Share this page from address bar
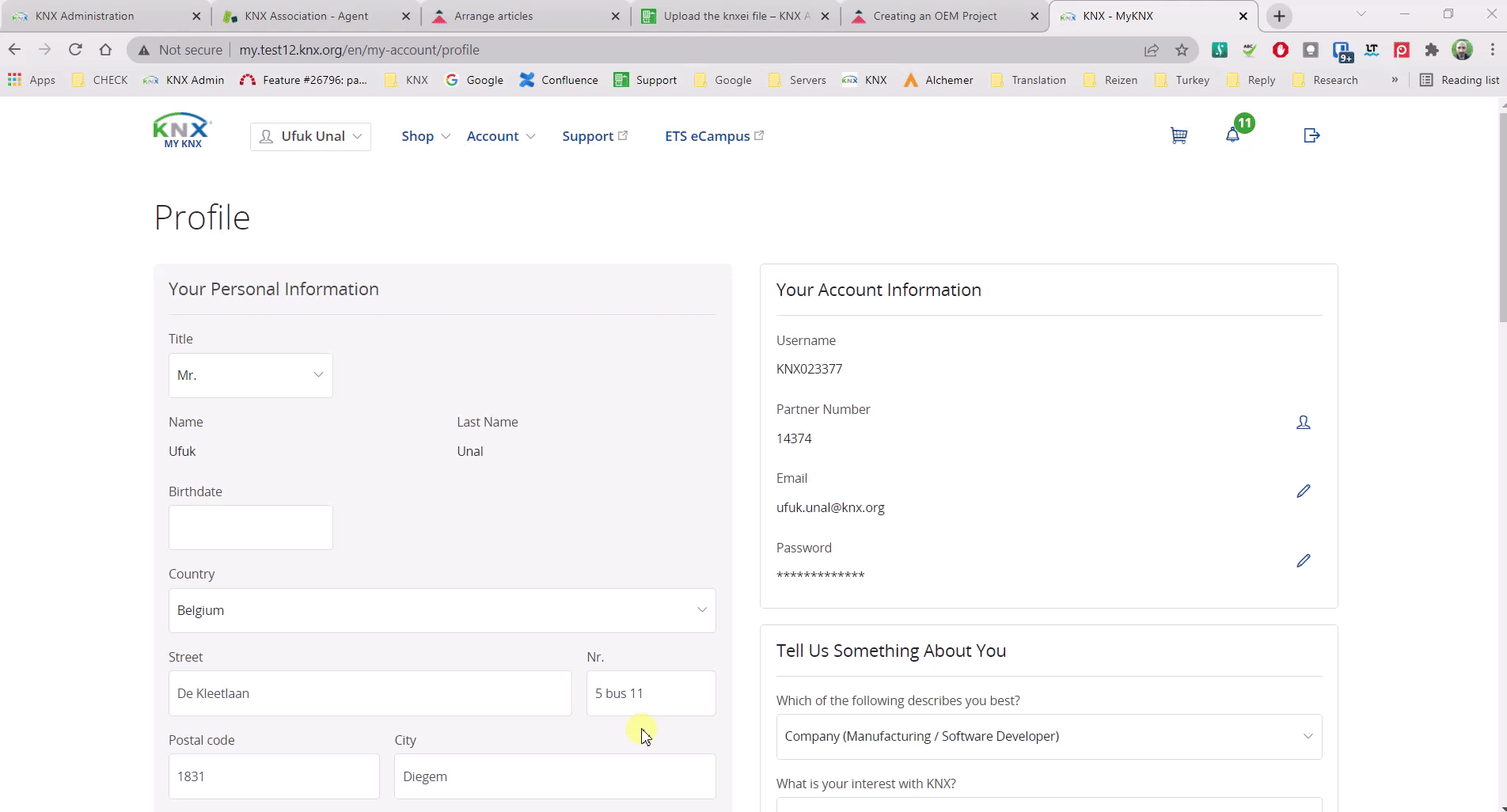The height and width of the screenshot is (812, 1507). tap(1152, 50)
